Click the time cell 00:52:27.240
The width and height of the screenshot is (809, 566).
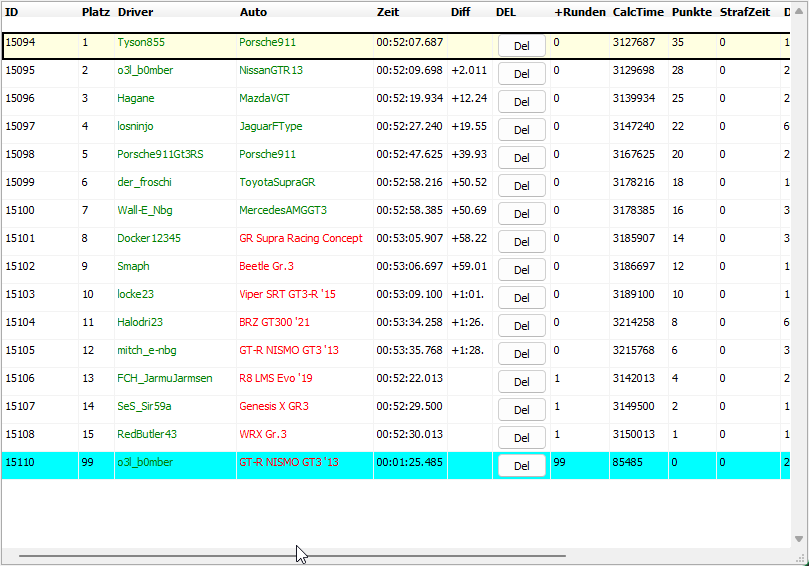pyautogui.click(x=409, y=126)
